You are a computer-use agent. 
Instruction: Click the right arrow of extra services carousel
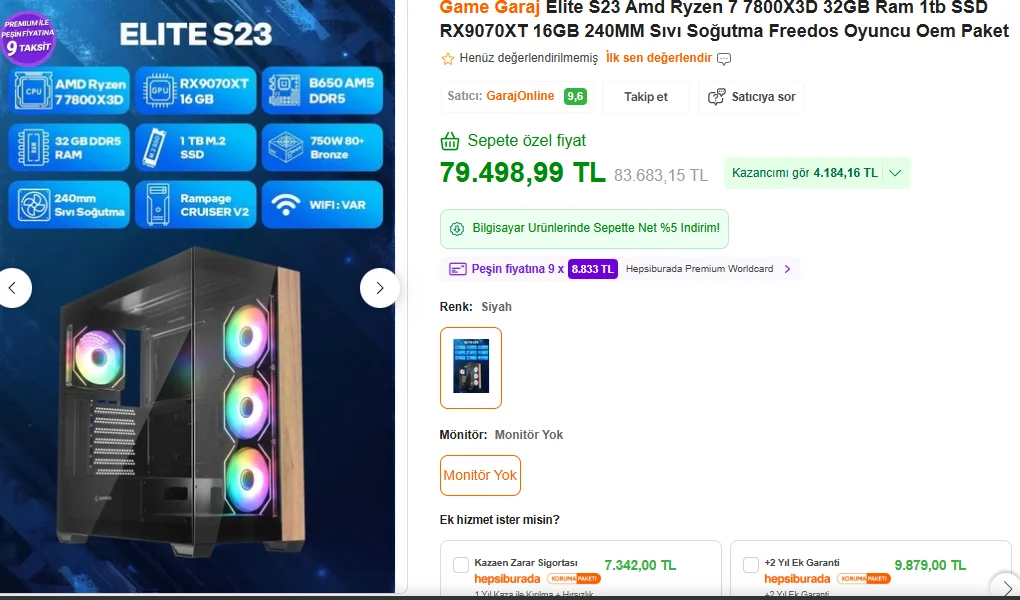tap(1006, 586)
